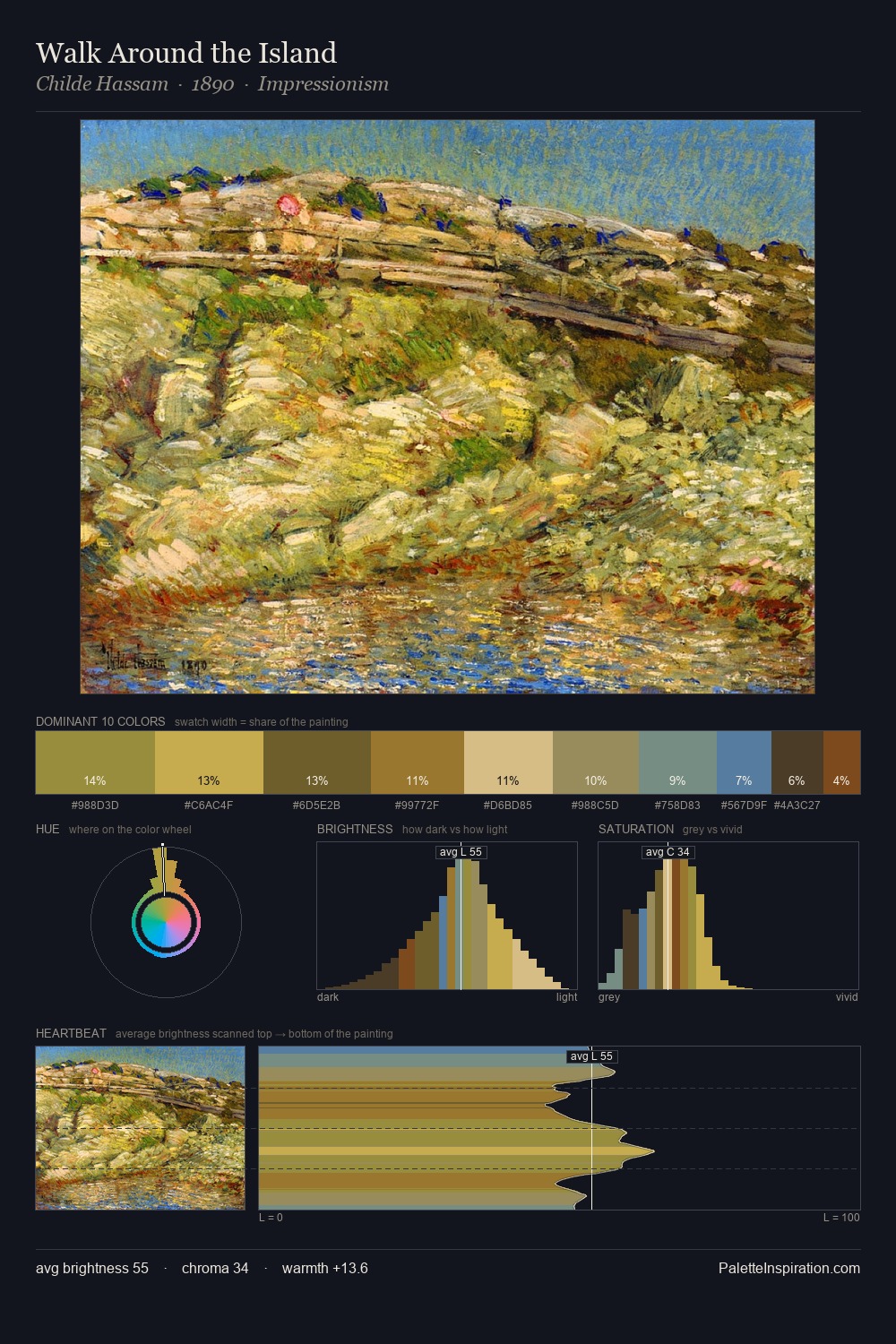Pick the dark olive #6D5E2B swatch
Viewport: 896px width, 1344px height.
317,762
